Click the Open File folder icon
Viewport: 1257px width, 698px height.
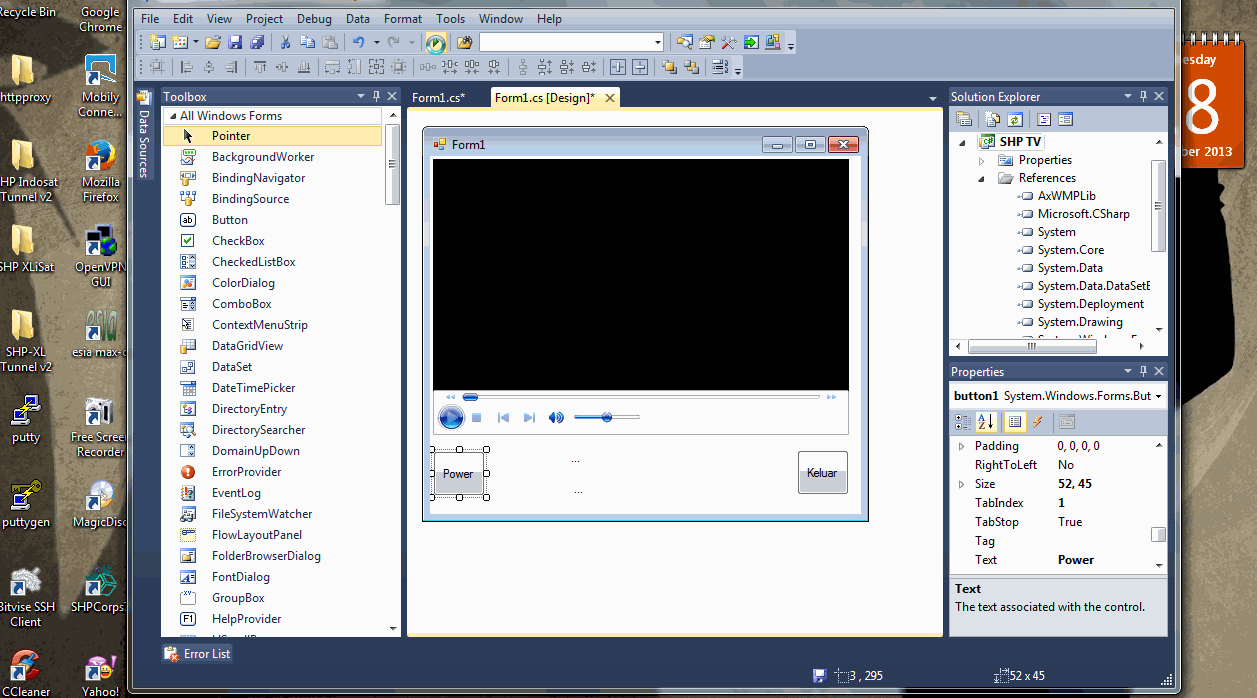[x=213, y=42]
